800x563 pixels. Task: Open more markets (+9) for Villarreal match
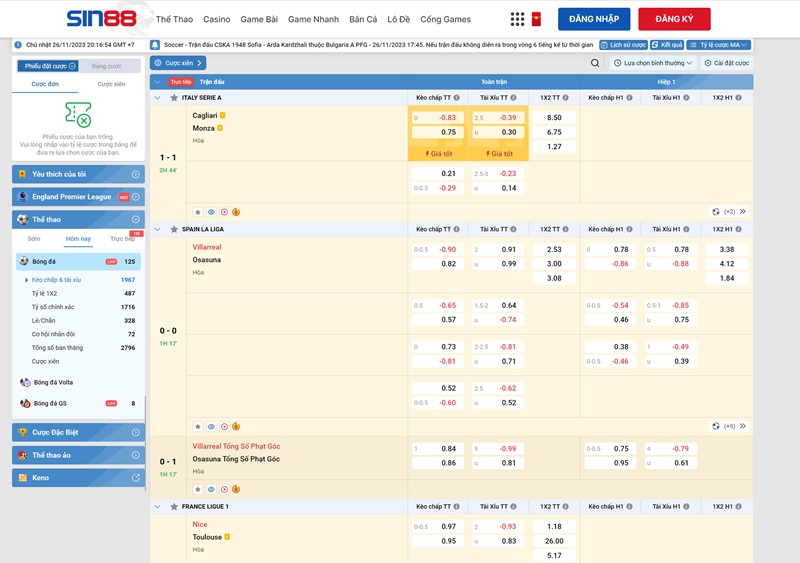[731, 426]
